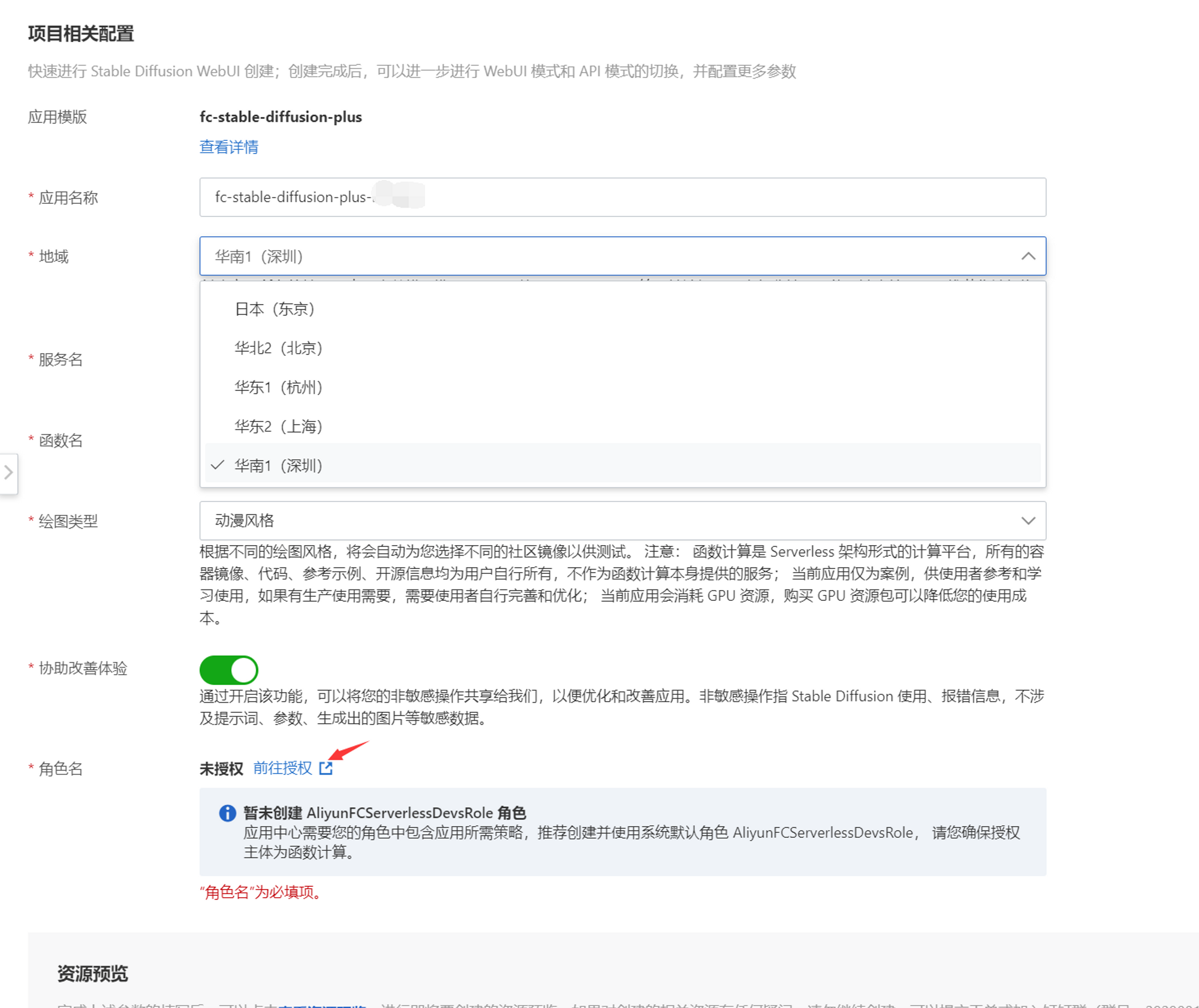Select 华东1（杭州） from the region list
The width and height of the screenshot is (1199, 1008).
tap(278, 387)
